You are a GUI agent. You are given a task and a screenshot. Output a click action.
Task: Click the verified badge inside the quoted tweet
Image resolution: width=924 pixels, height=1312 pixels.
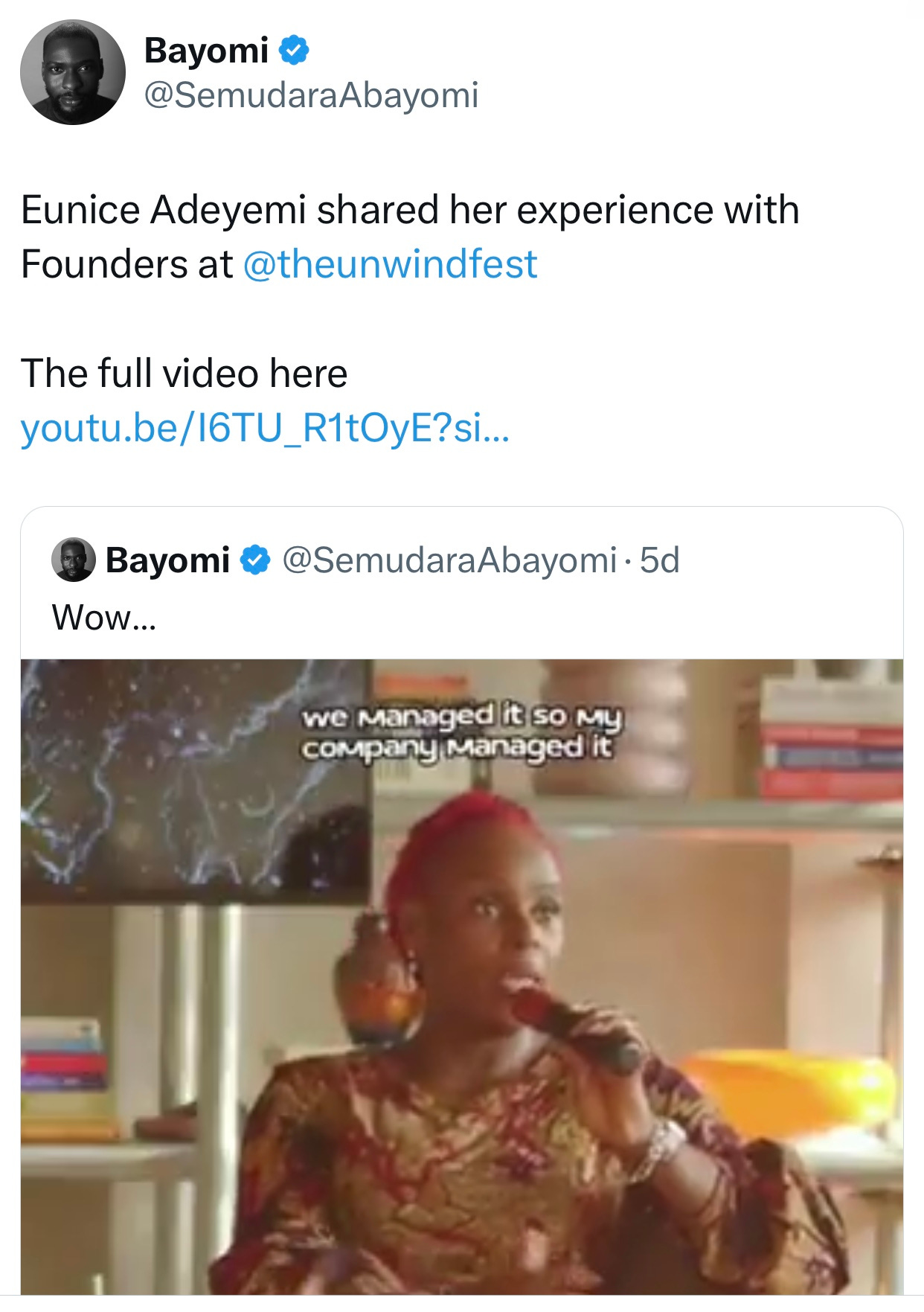tap(255, 560)
